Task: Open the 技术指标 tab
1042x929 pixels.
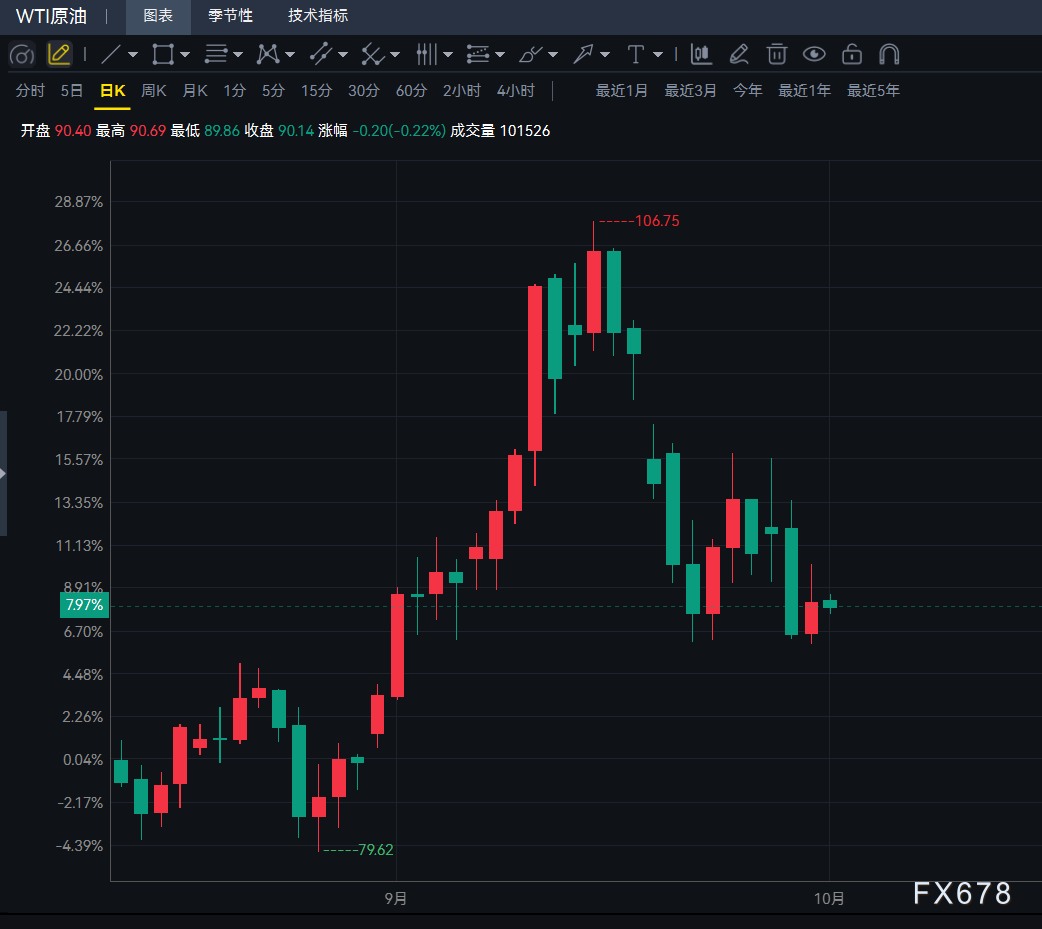Action: [x=318, y=16]
